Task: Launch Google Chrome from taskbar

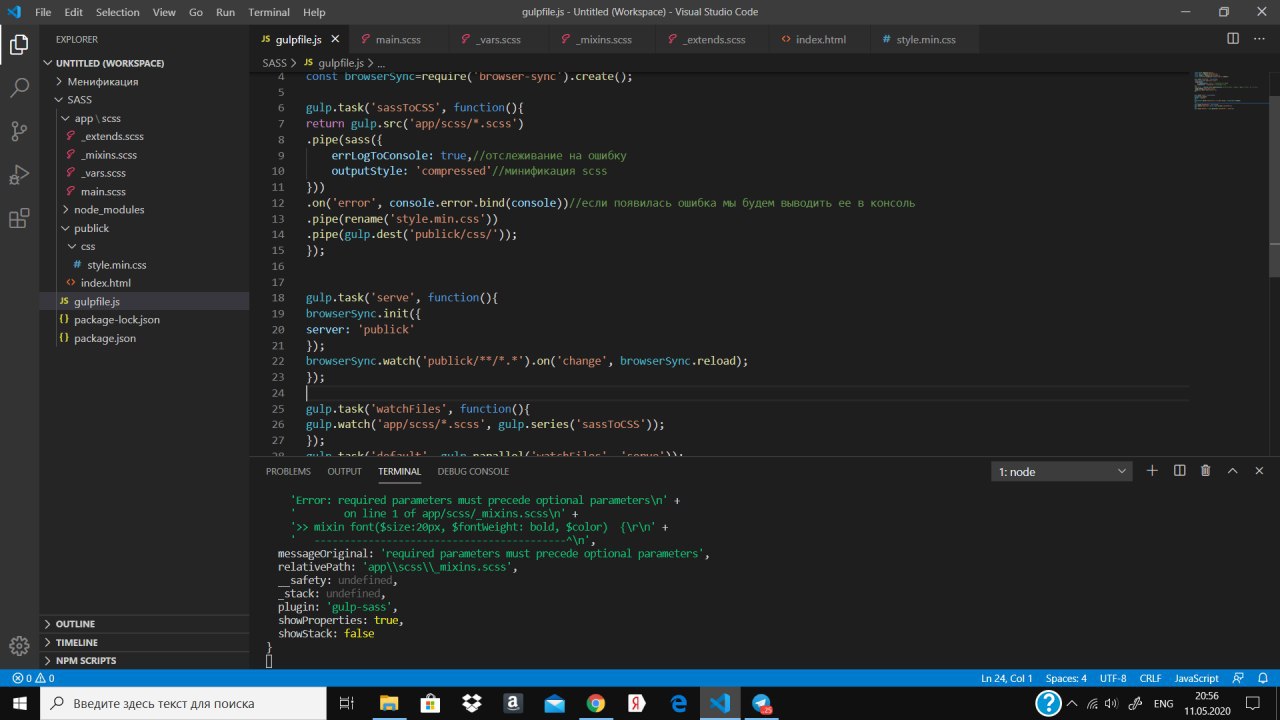Action: coord(595,703)
